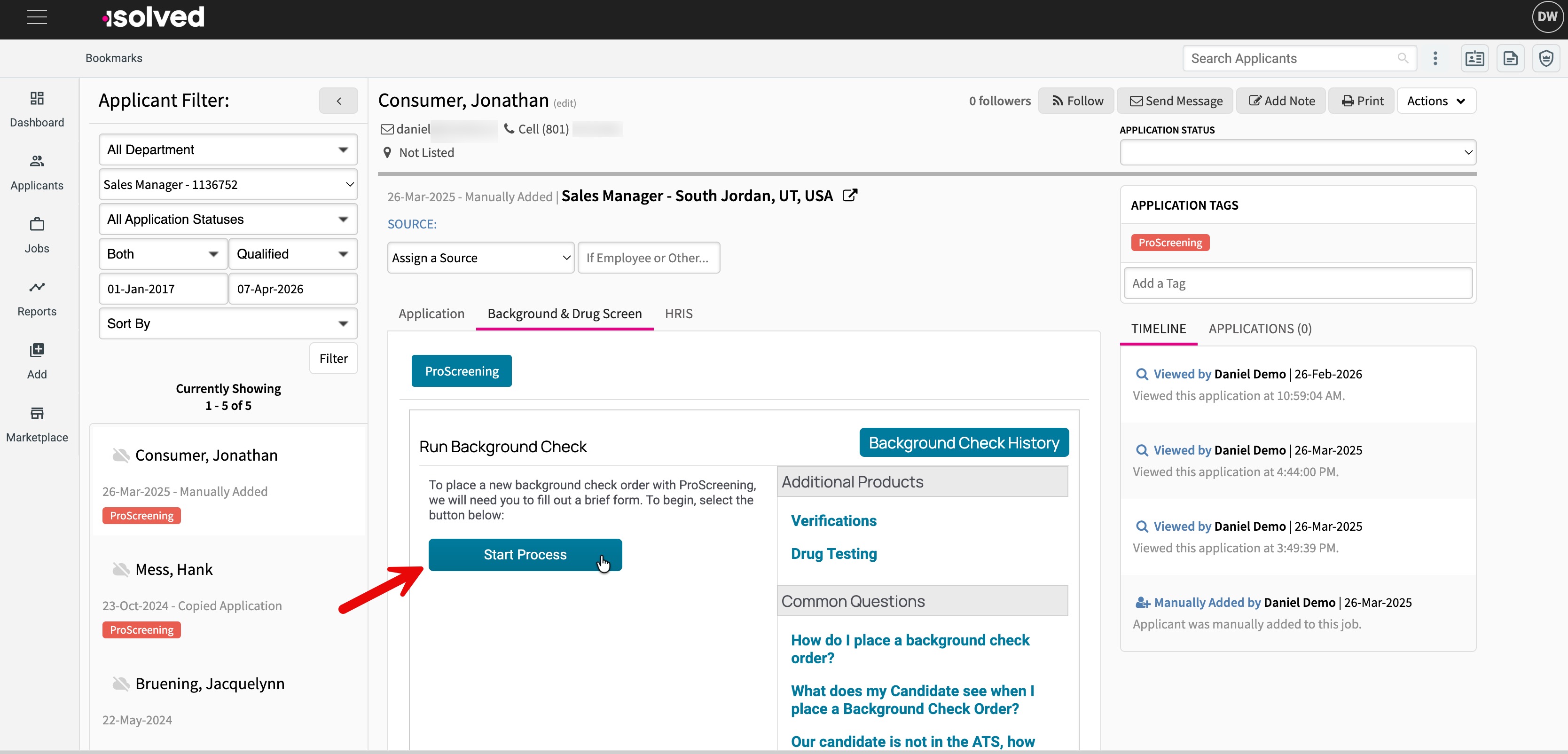
Task: Open the Assign a Source dropdown
Action: point(480,258)
